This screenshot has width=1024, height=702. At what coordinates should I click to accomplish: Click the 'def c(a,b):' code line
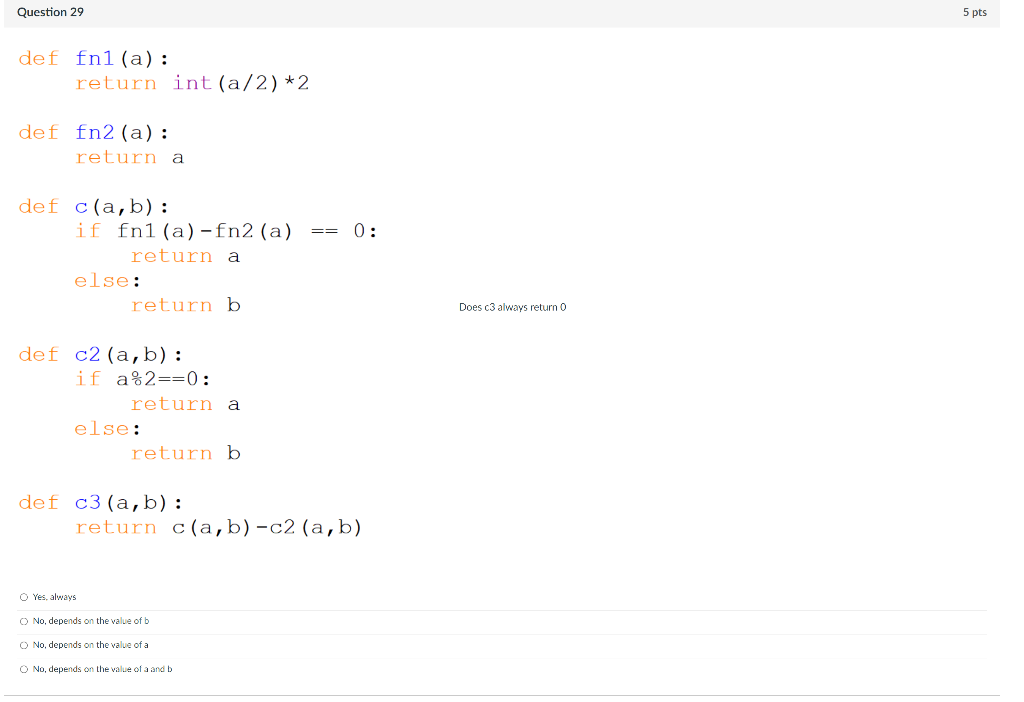pyautogui.click(x=93, y=207)
